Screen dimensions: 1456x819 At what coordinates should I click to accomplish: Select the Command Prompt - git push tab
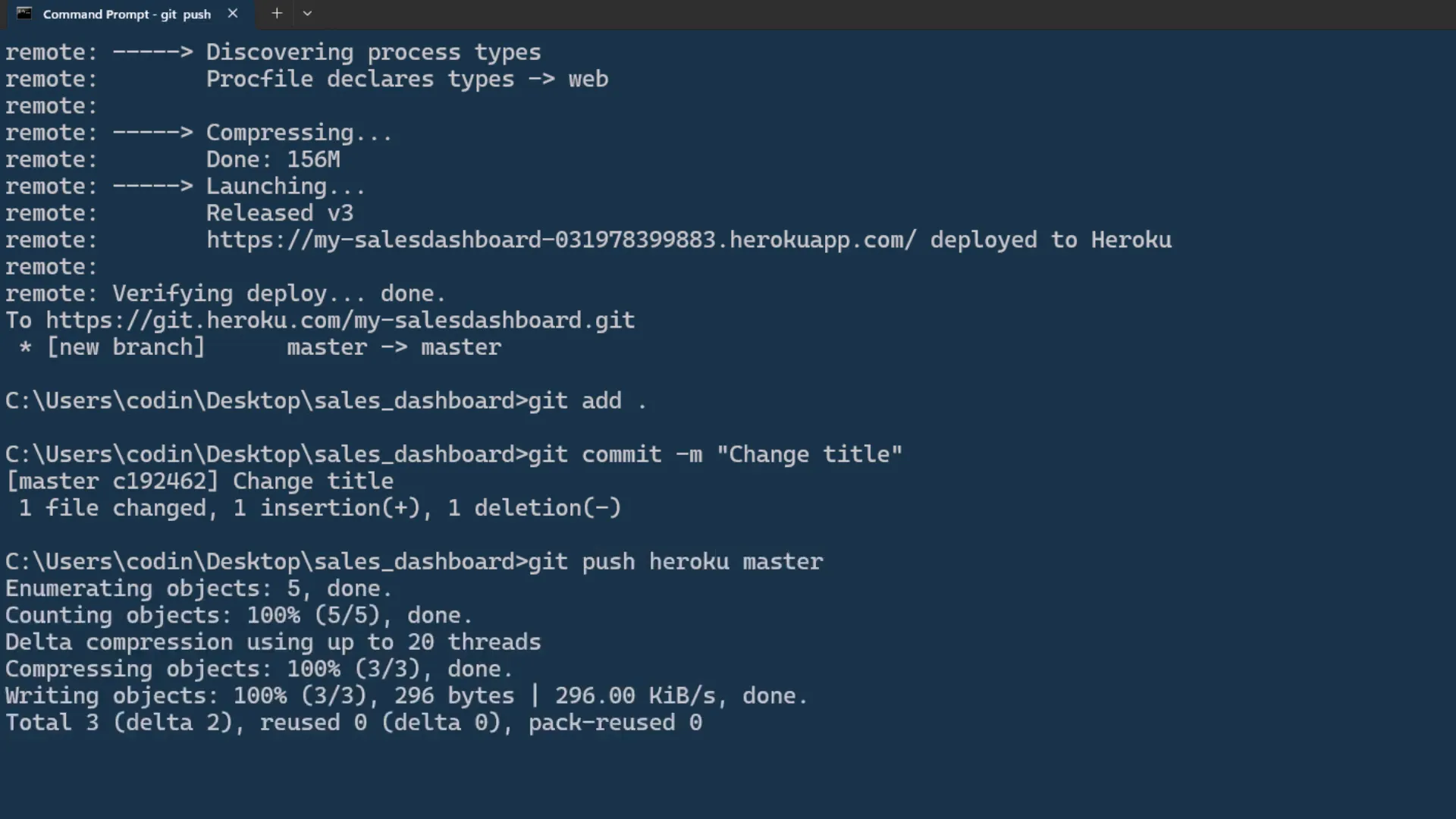(127, 14)
